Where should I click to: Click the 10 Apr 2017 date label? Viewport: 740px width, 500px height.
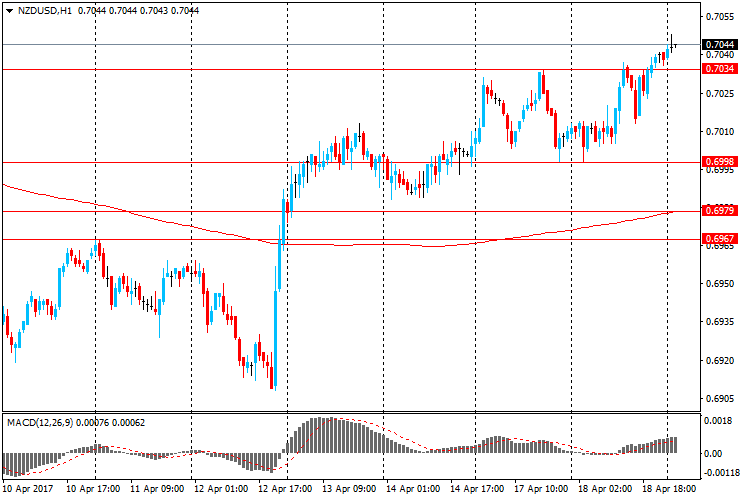28,489
